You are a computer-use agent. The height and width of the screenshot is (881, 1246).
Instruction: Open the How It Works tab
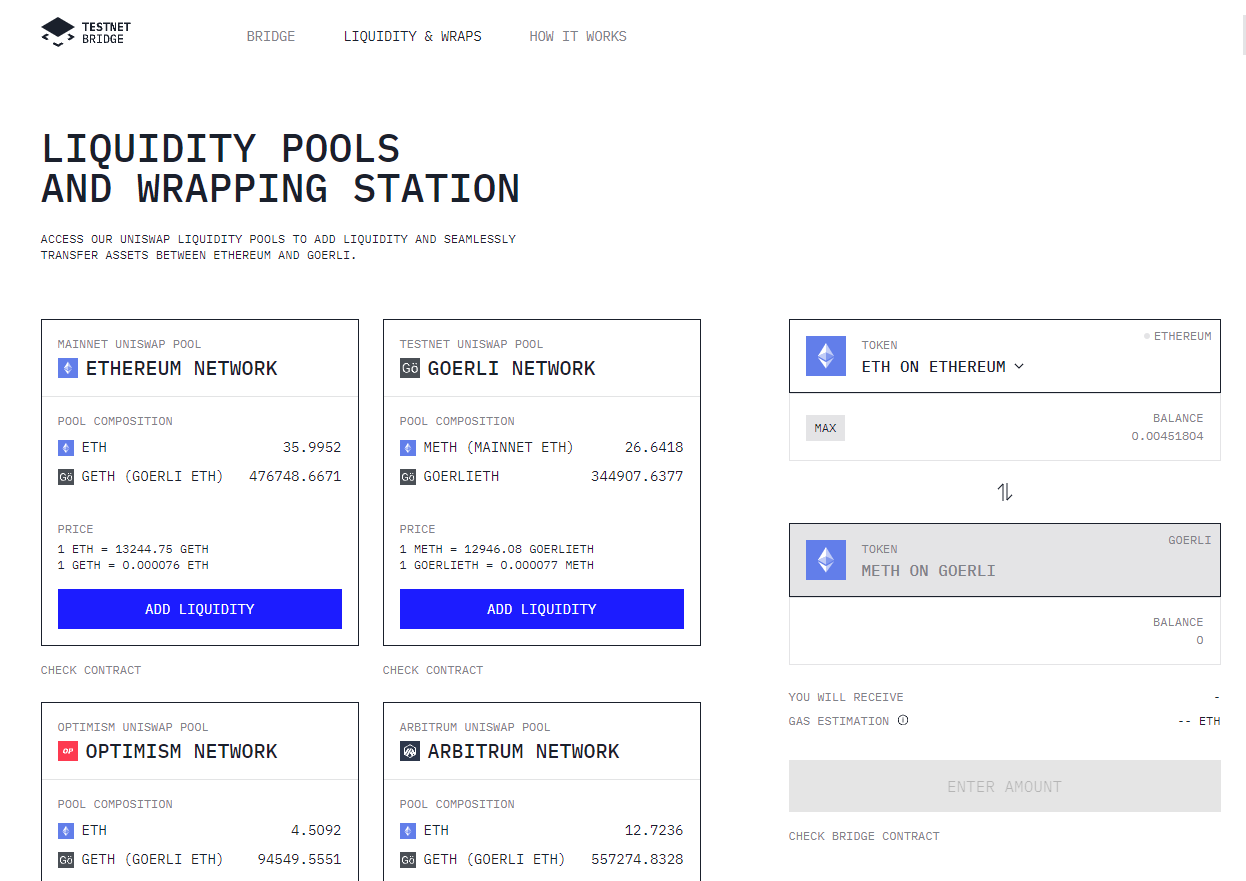578,36
